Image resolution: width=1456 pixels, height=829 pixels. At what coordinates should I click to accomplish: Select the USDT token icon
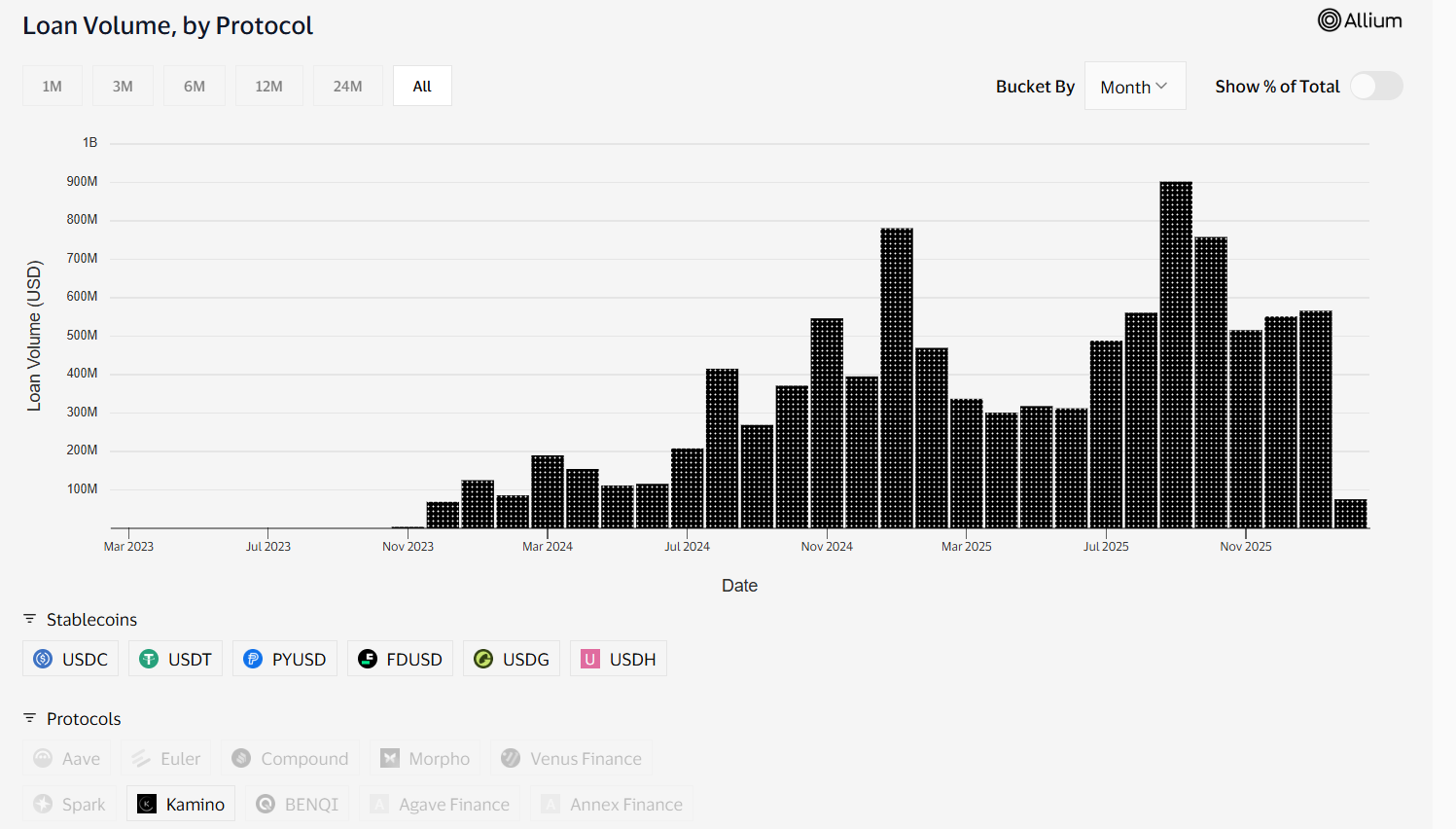(x=148, y=658)
